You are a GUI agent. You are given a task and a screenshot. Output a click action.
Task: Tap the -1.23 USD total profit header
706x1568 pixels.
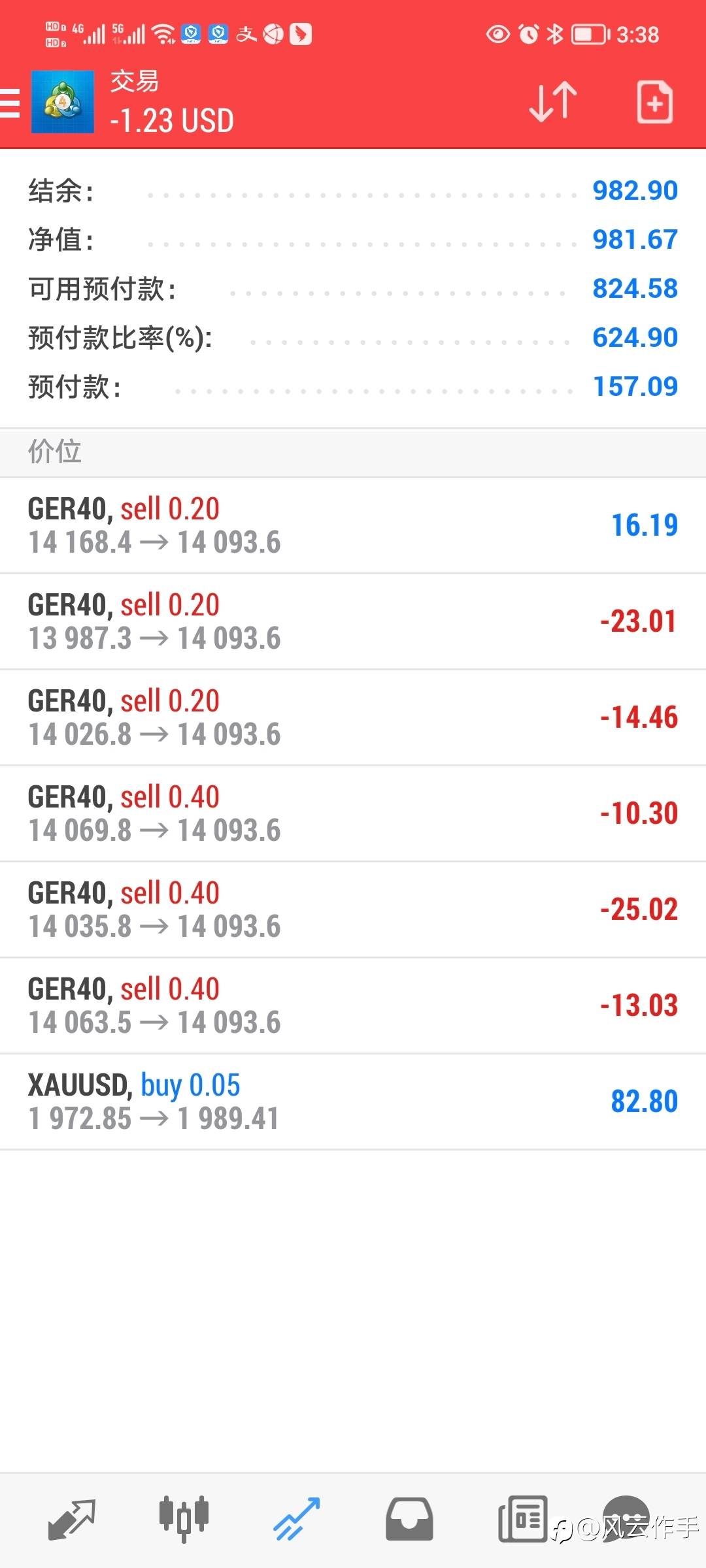(172, 122)
